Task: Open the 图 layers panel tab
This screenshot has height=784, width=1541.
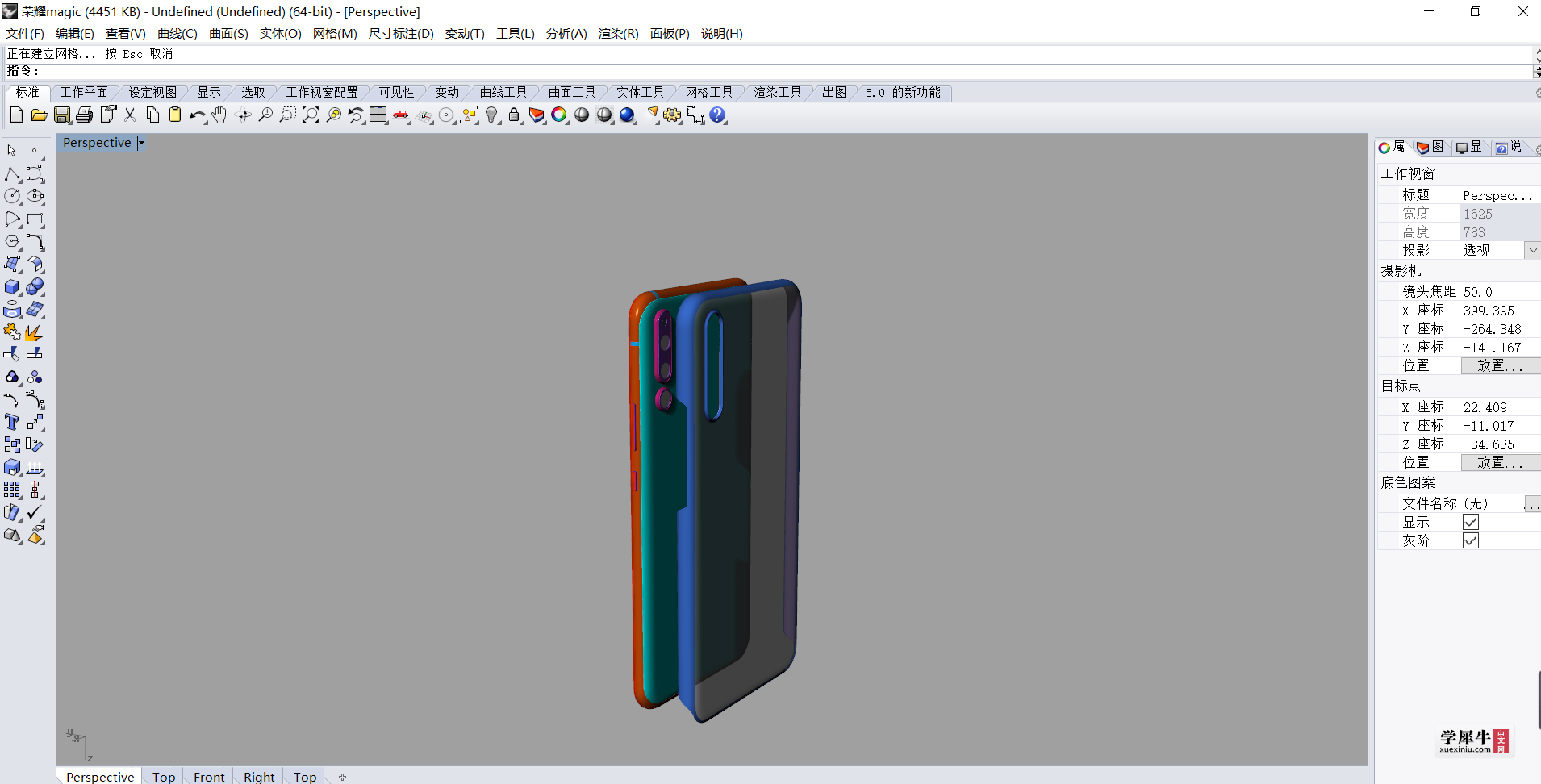Action: [x=1430, y=147]
